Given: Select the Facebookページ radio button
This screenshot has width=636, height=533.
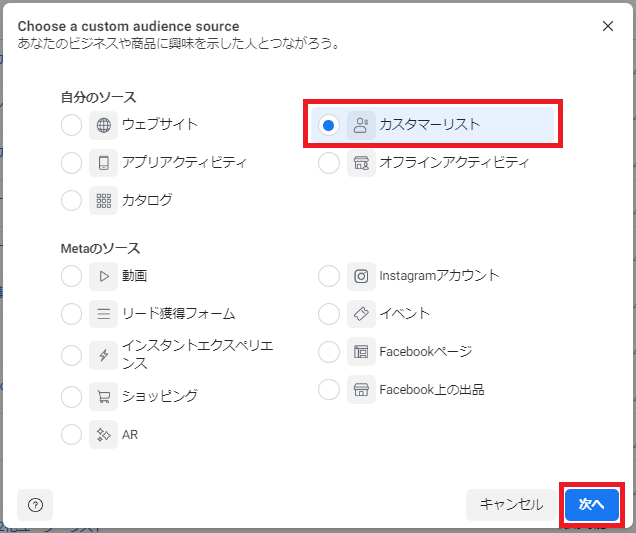Looking at the screenshot, I should click(329, 351).
